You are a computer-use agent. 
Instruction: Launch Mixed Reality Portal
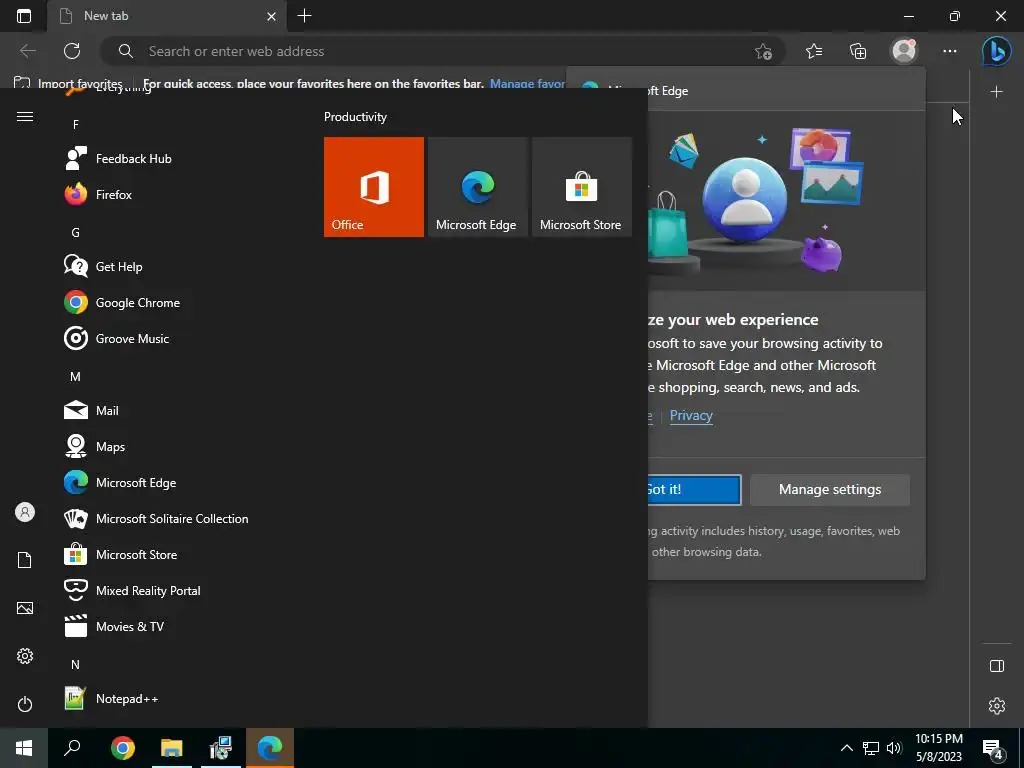tap(157, 590)
